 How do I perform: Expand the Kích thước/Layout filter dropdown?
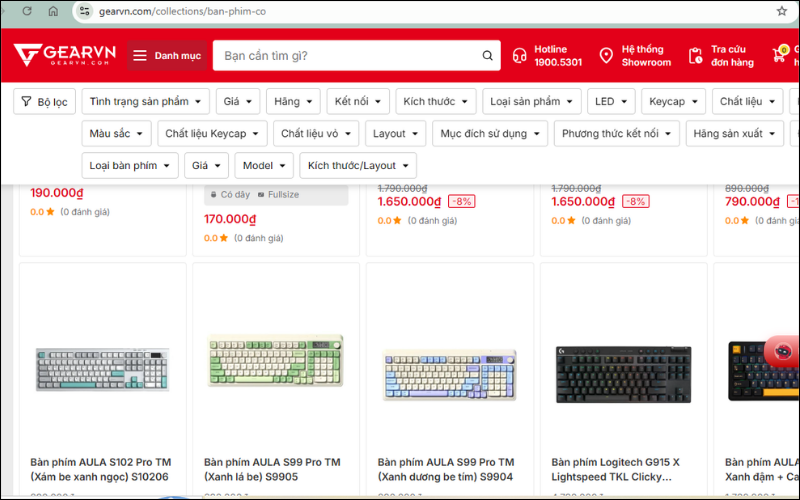click(x=358, y=166)
